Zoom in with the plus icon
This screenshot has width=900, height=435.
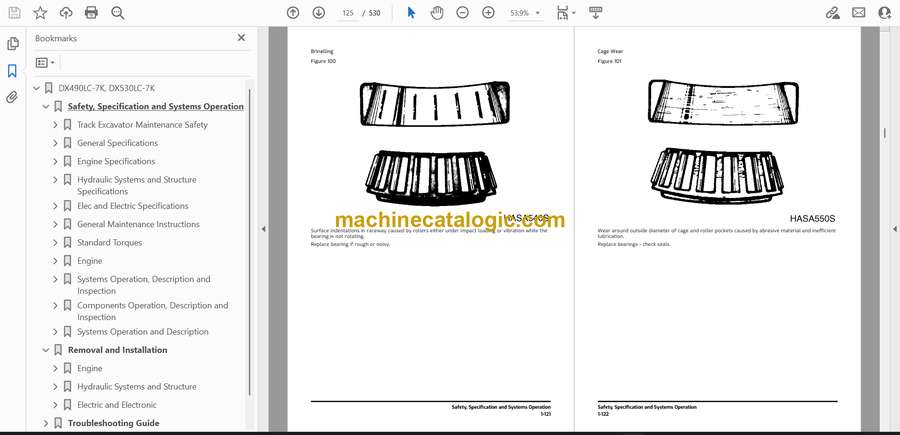488,13
